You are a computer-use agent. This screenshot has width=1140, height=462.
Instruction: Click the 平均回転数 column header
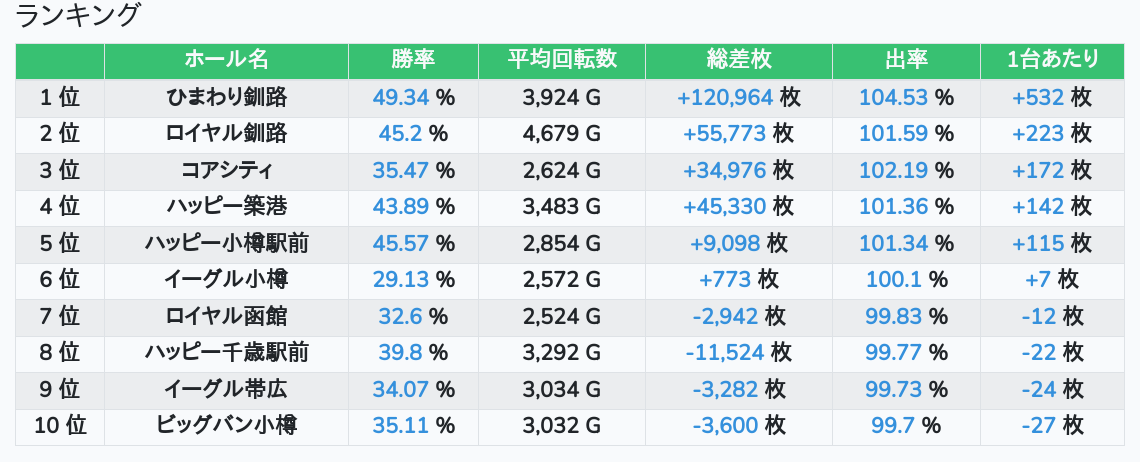(561, 60)
